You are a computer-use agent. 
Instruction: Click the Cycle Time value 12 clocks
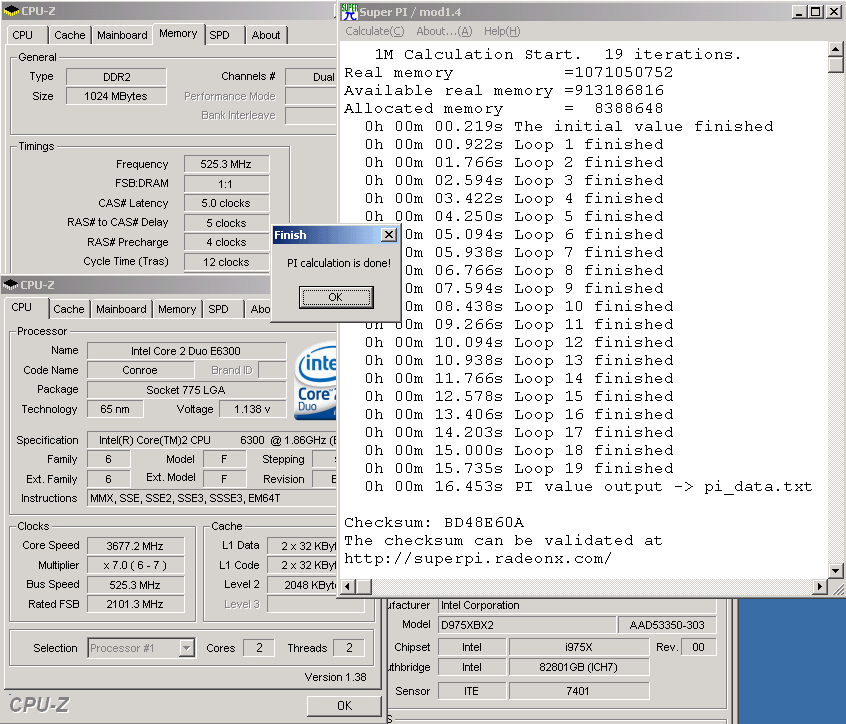[x=226, y=262]
